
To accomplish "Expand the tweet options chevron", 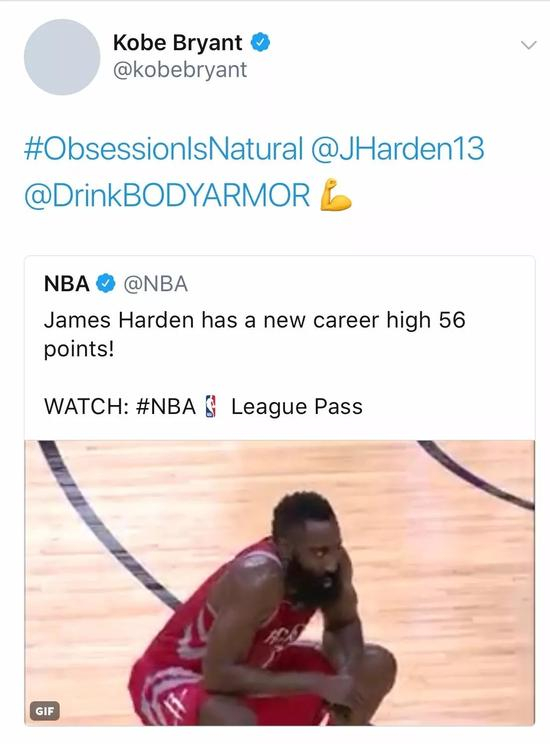I will (528, 45).
